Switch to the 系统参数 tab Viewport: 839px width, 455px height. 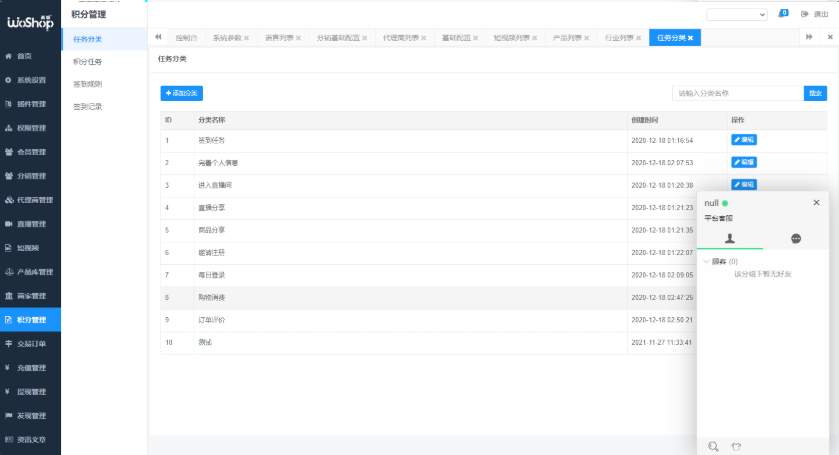click(x=227, y=38)
